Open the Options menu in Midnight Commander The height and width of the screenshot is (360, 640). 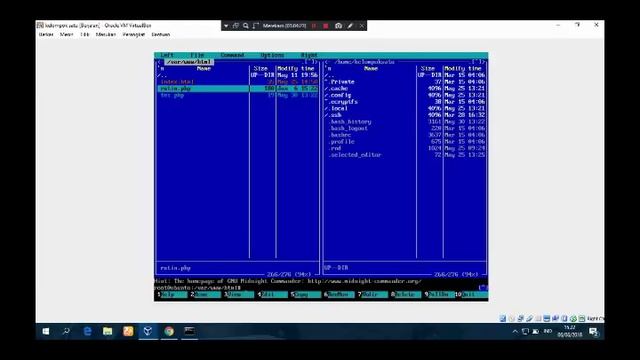[x=272, y=55]
